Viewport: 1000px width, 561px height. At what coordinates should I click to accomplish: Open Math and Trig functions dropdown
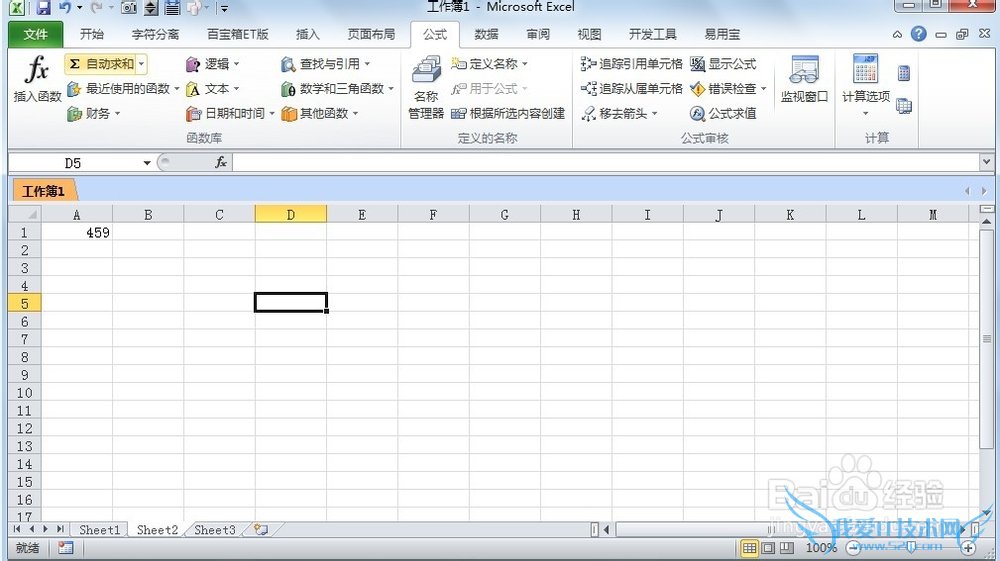click(337, 89)
